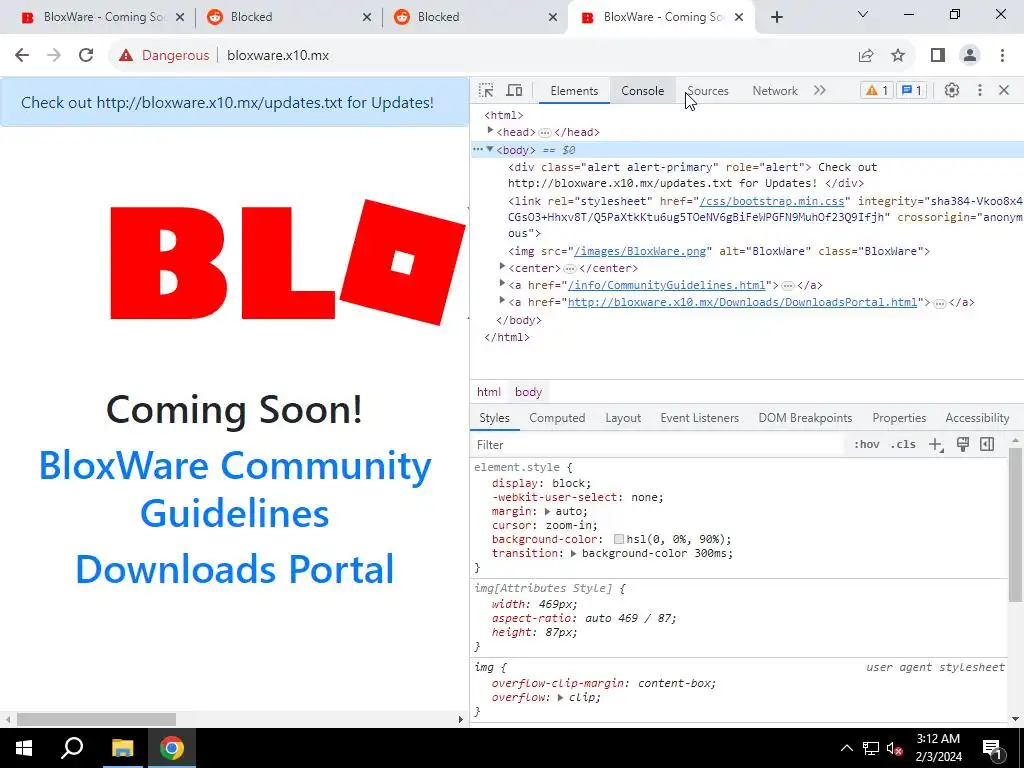Click the Dangerous site warning indicator
Image resolution: width=1024 pixels, height=768 pixels.
(164, 56)
